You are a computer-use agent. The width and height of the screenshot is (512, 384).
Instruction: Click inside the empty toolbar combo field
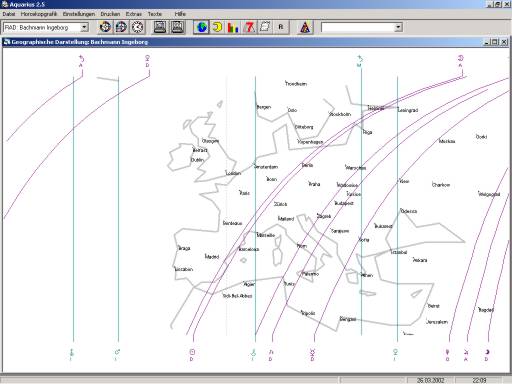coord(358,27)
